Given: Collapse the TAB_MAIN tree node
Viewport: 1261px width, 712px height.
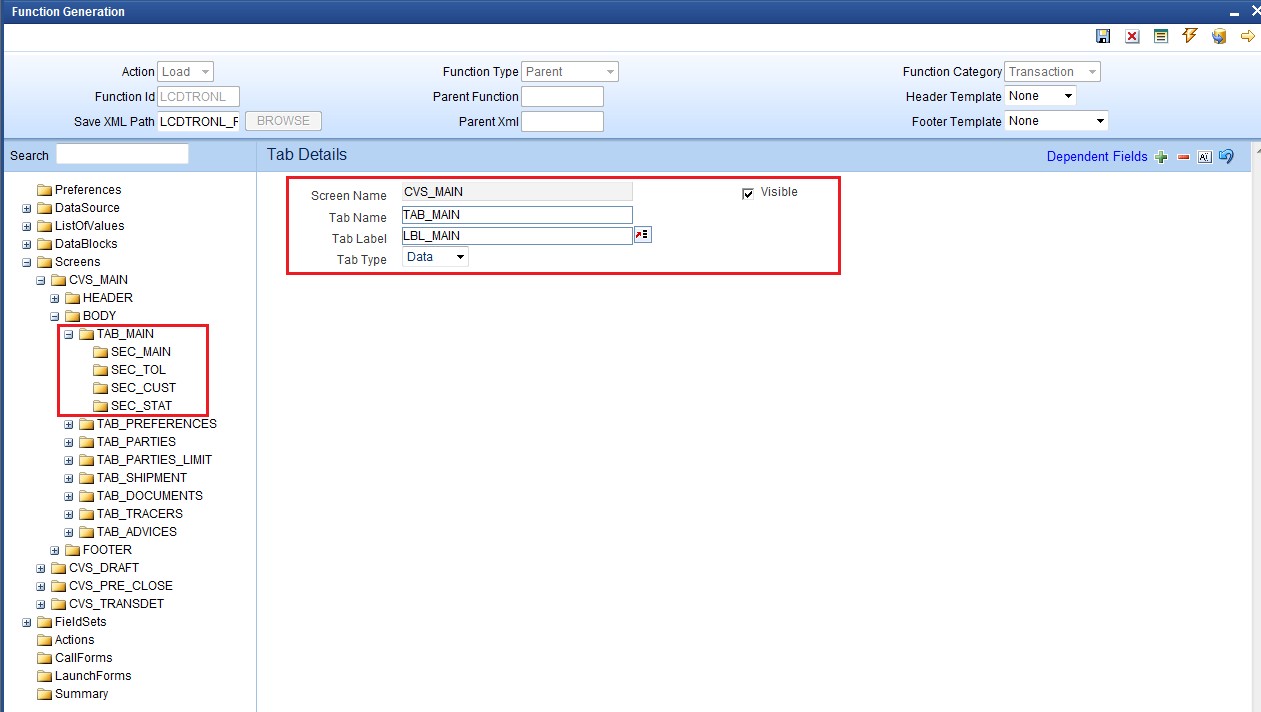Looking at the screenshot, I should click(x=69, y=334).
